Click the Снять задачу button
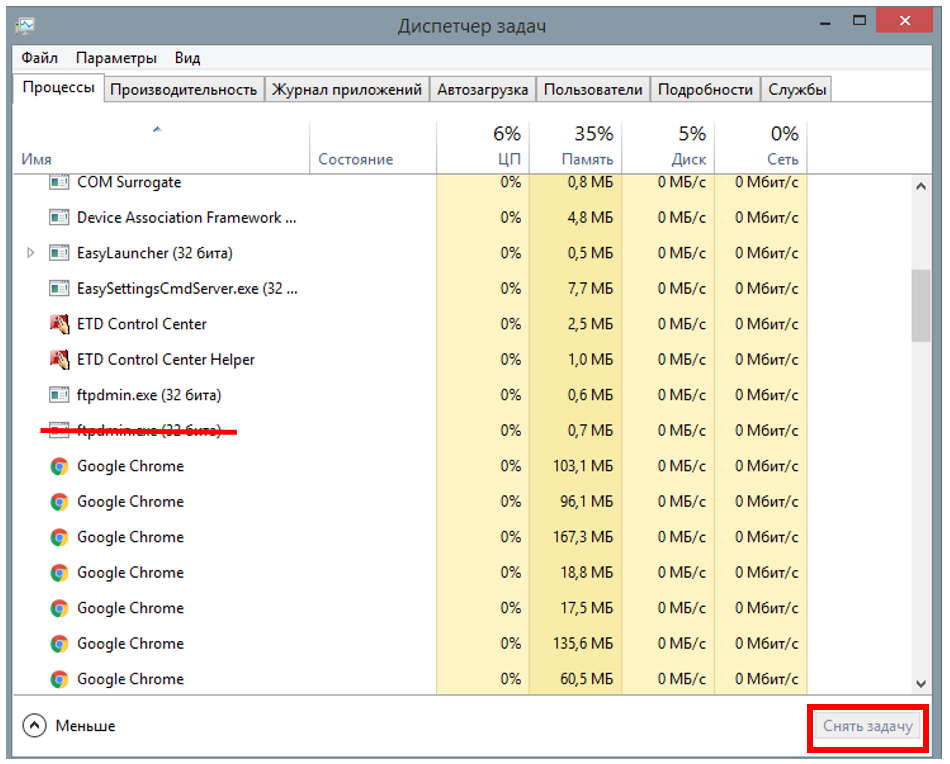The width and height of the screenshot is (950, 764). tap(867, 727)
